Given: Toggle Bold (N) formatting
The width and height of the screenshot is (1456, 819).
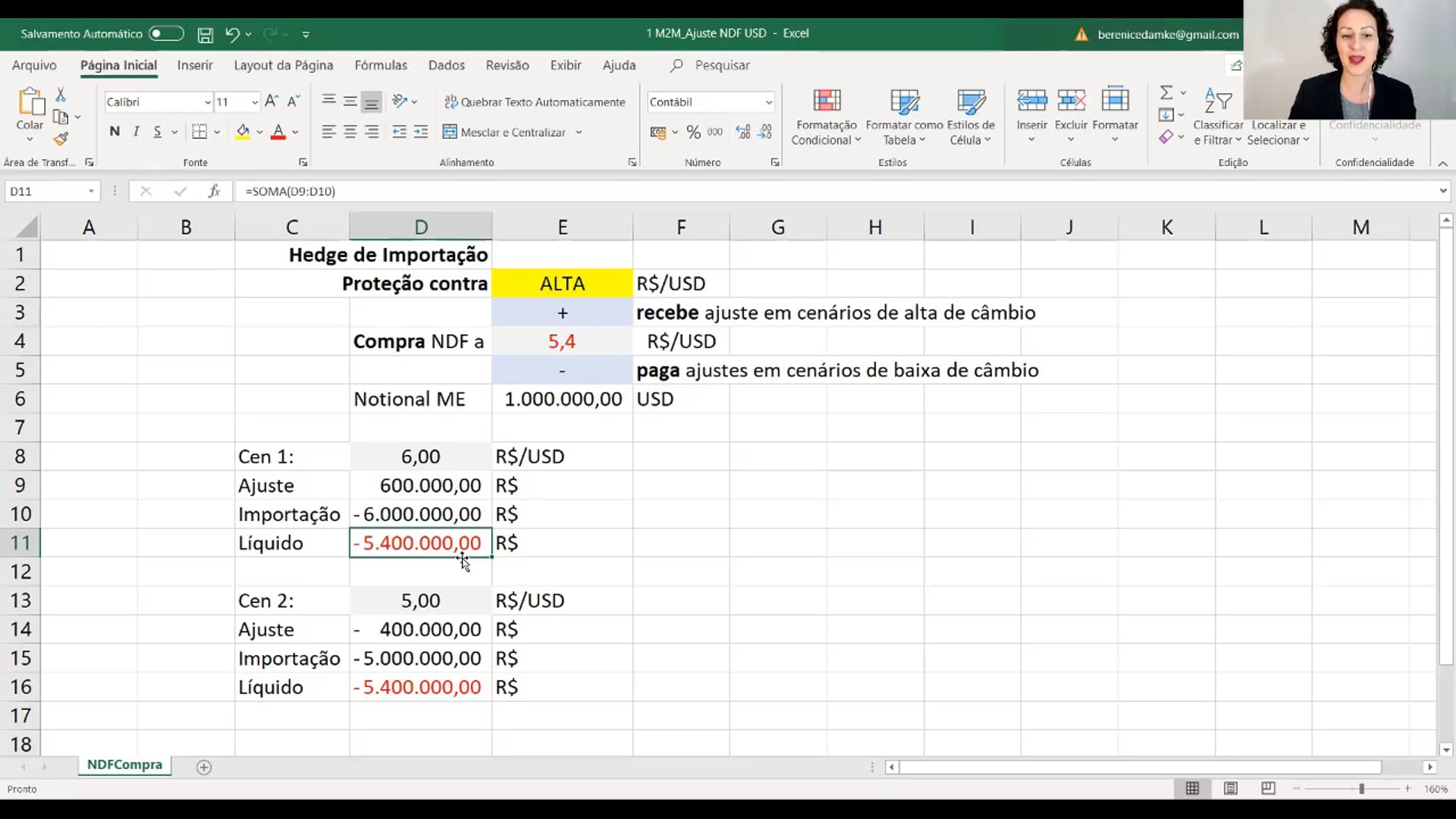Looking at the screenshot, I should tap(115, 131).
